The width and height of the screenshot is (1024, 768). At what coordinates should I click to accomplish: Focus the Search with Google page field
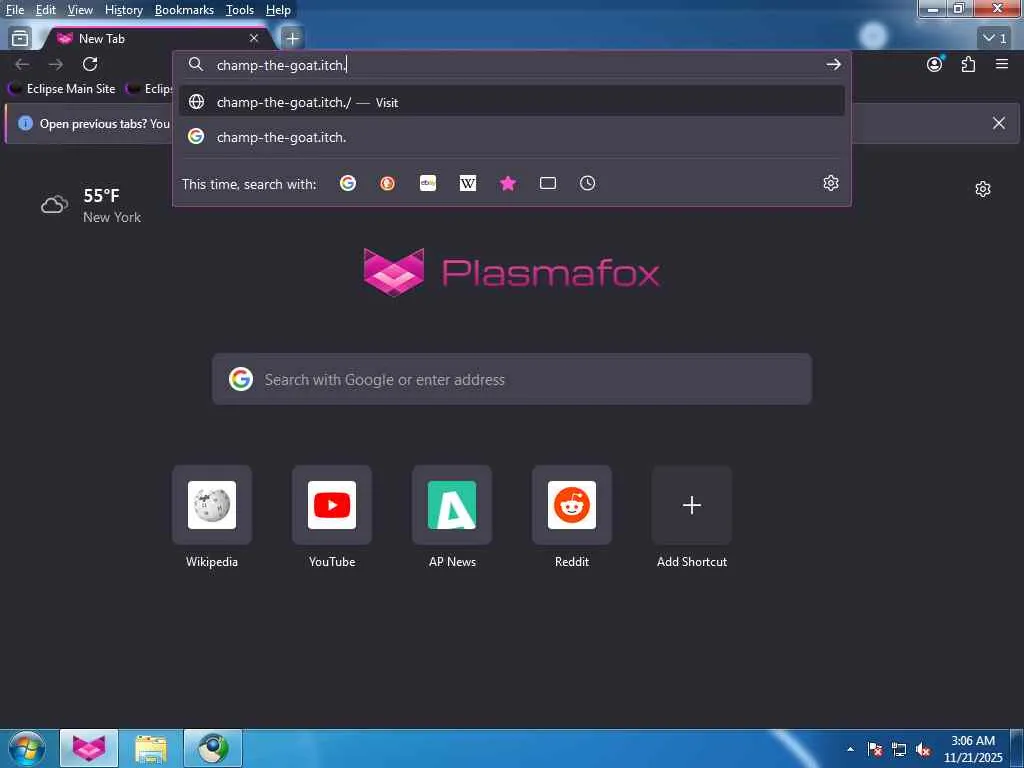coord(512,379)
